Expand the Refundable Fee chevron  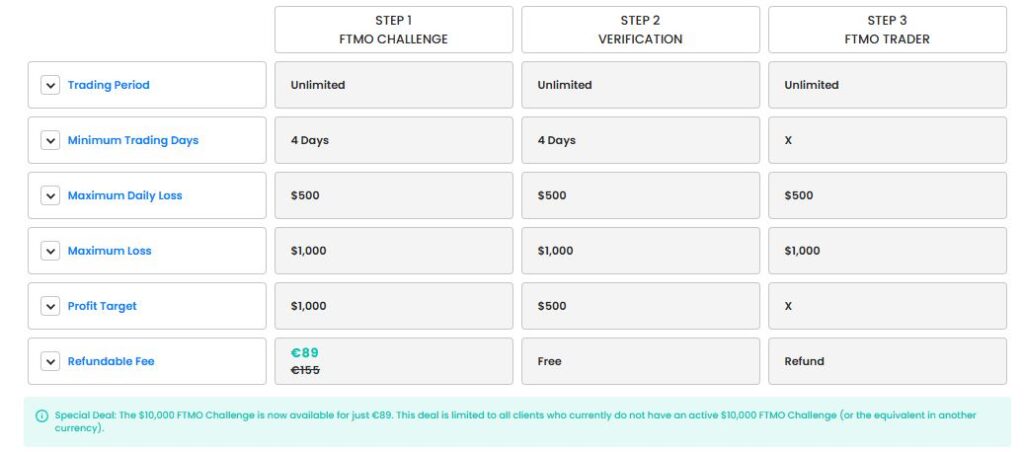tap(50, 361)
